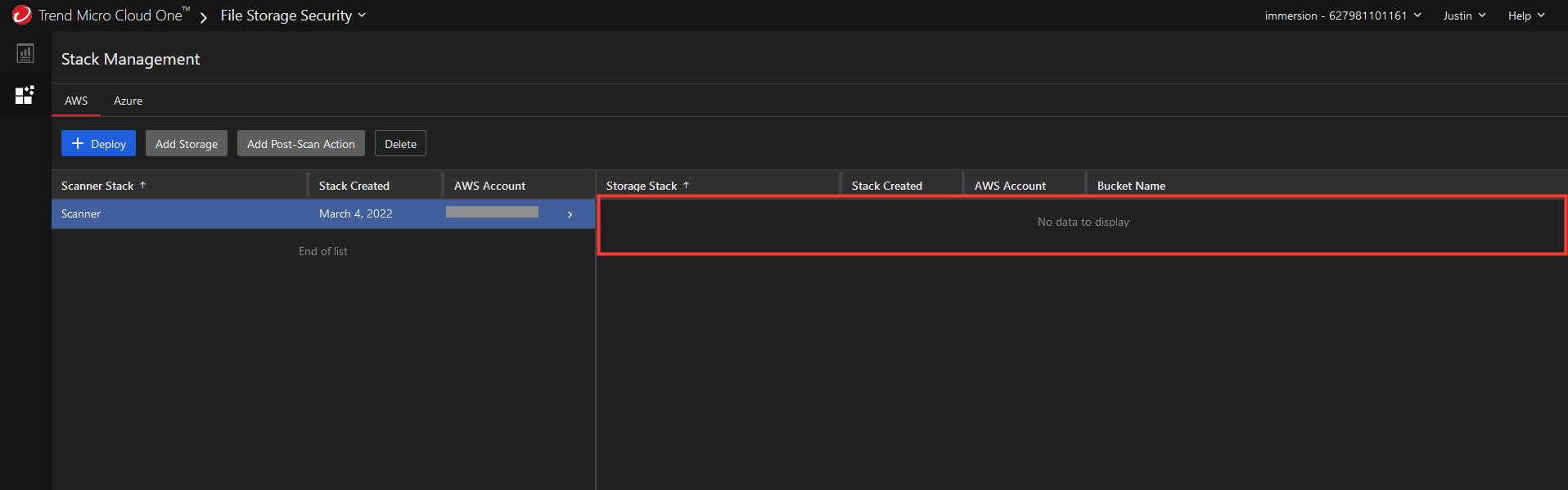The height and width of the screenshot is (490, 1568).
Task: Open the immersion account dropdown
Action: pos(1343,16)
